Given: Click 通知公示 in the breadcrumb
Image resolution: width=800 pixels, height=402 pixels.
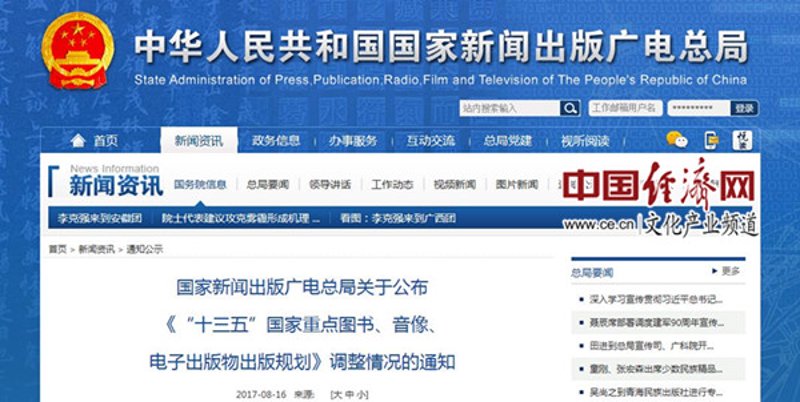Looking at the screenshot, I should point(145,249).
